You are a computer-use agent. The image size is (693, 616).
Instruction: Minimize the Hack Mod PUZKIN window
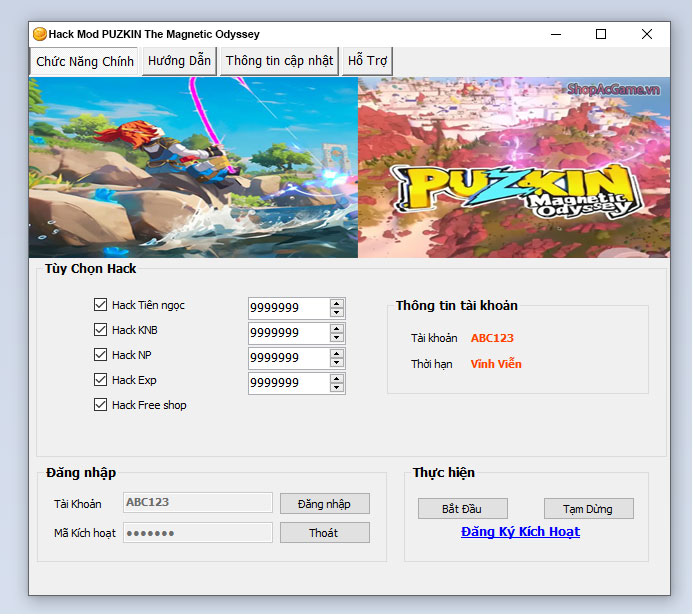pyautogui.click(x=556, y=34)
